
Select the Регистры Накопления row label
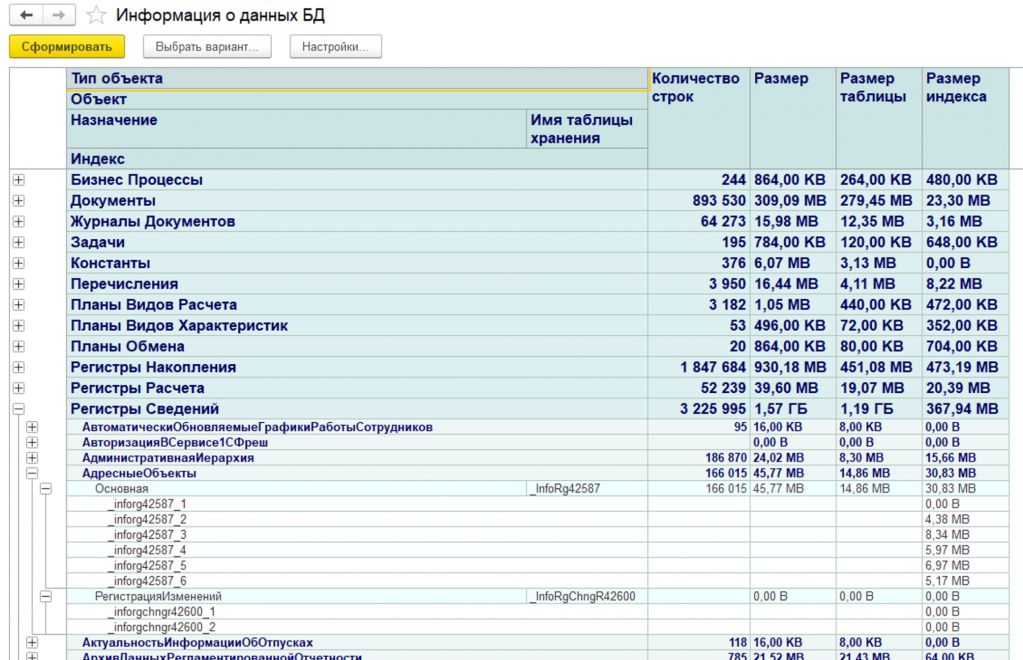pos(153,368)
